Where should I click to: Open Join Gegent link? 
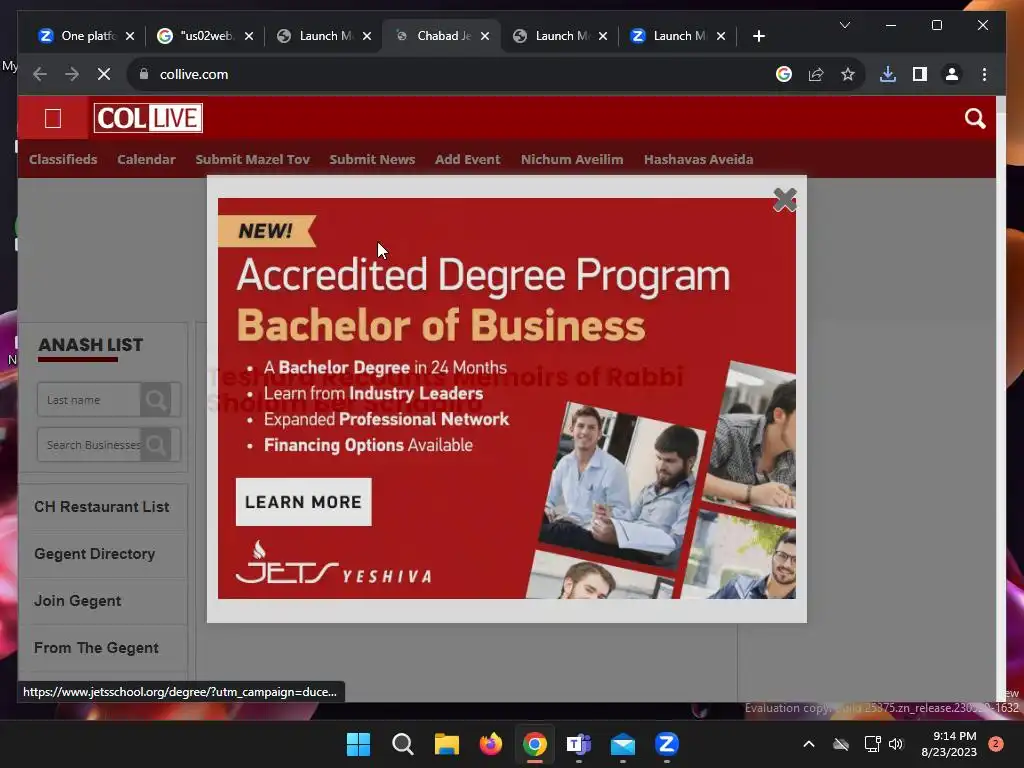tap(78, 601)
